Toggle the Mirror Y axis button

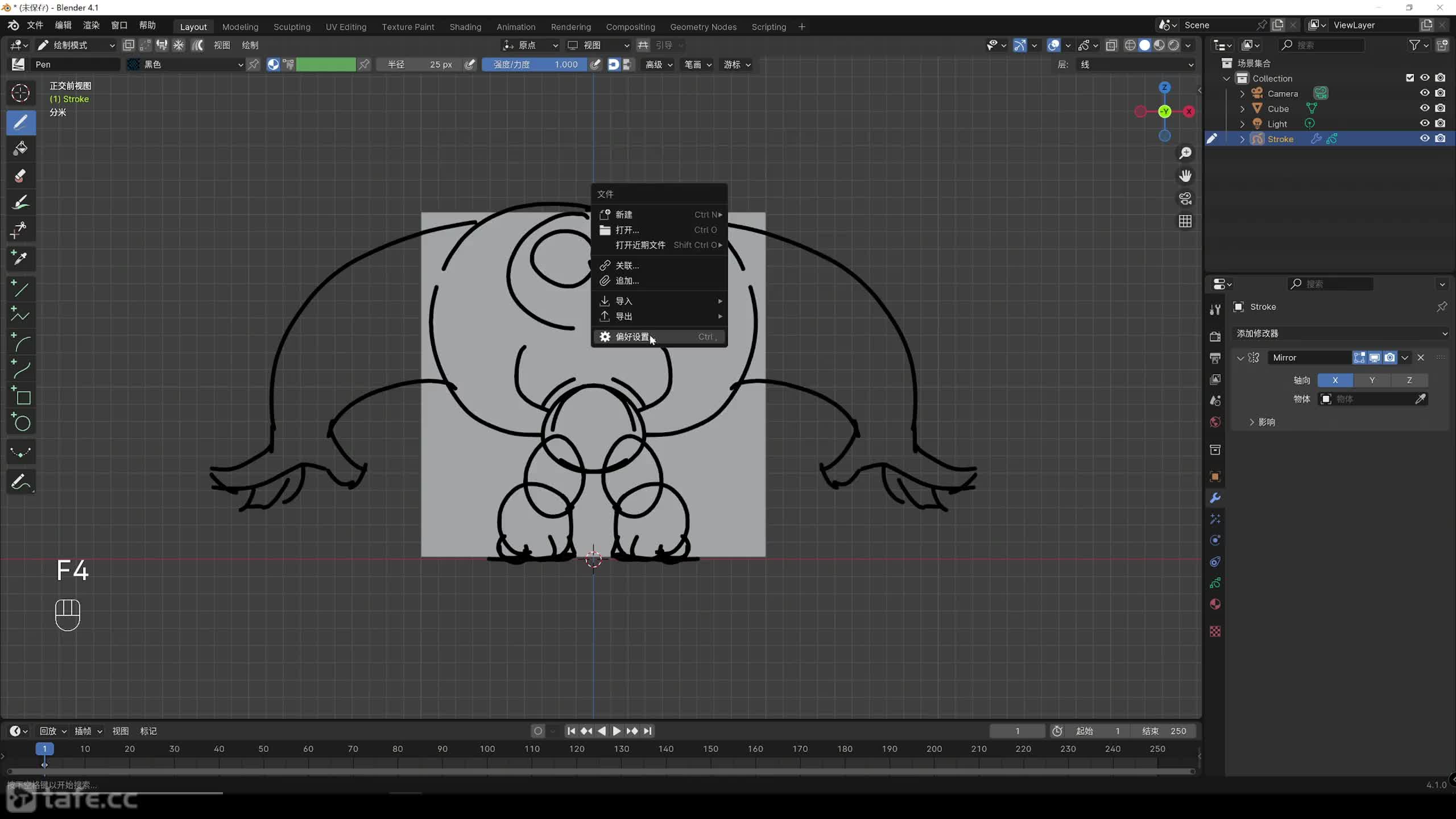click(1372, 380)
